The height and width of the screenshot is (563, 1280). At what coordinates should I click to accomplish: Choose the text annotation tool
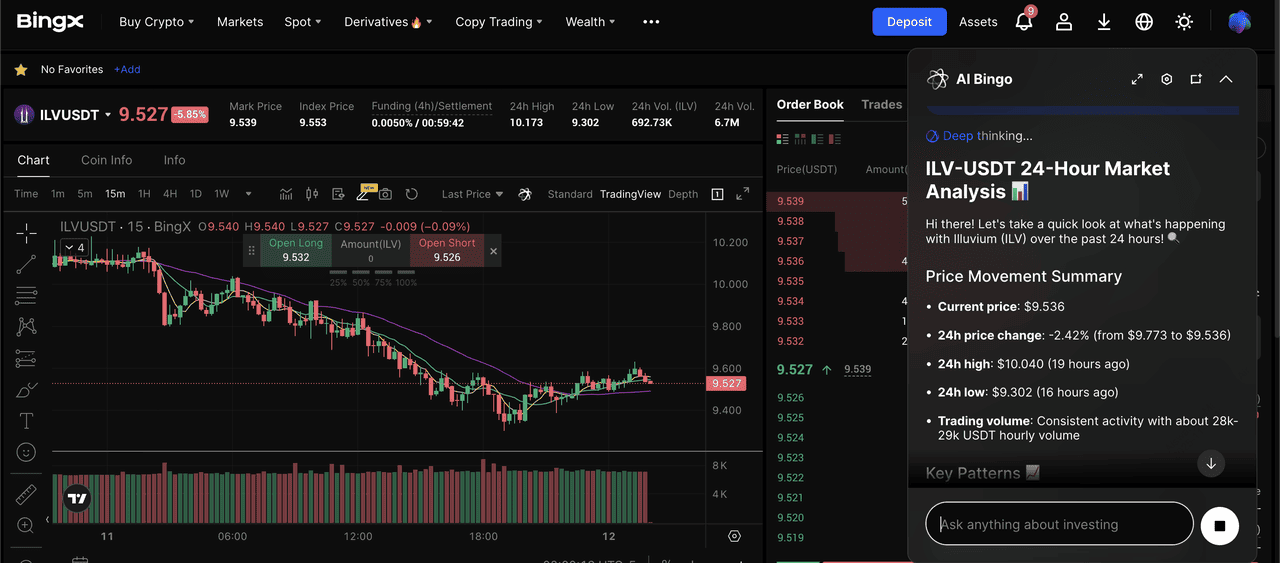coord(26,421)
